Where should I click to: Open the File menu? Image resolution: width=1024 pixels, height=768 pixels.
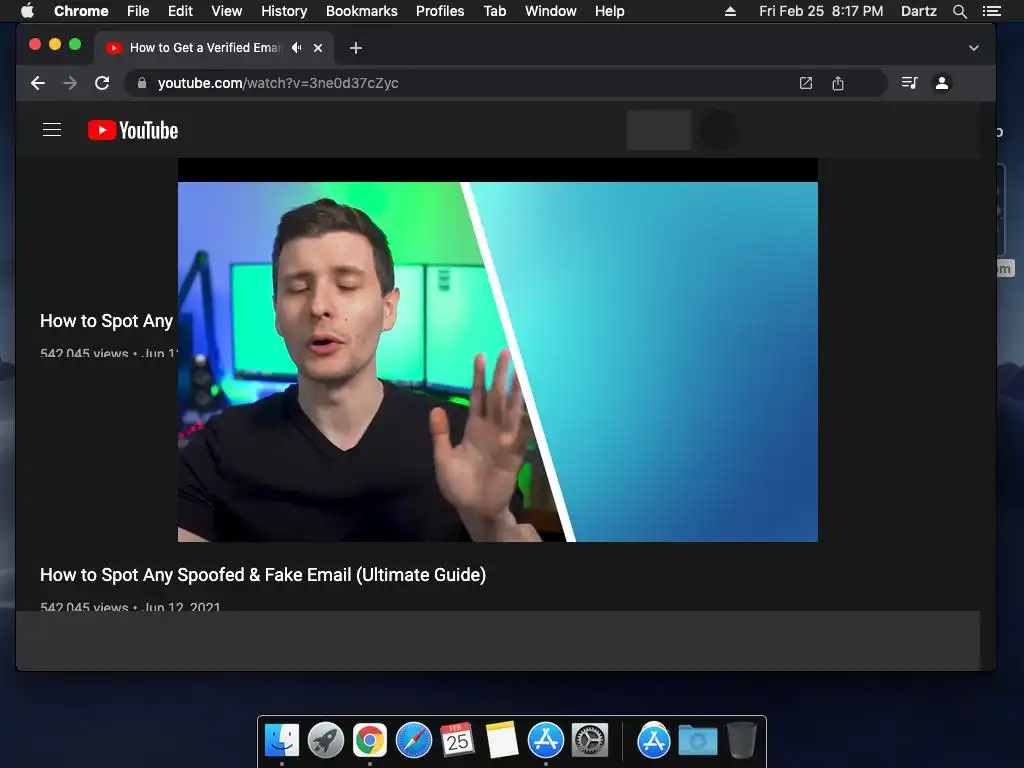(x=138, y=11)
